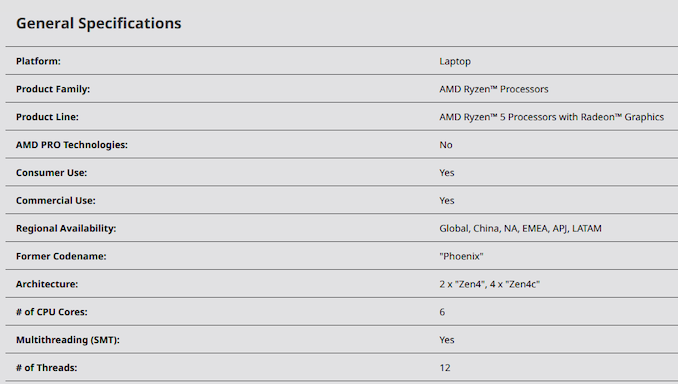Click the Product Family label
678x384 pixels.
[x=53, y=89]
